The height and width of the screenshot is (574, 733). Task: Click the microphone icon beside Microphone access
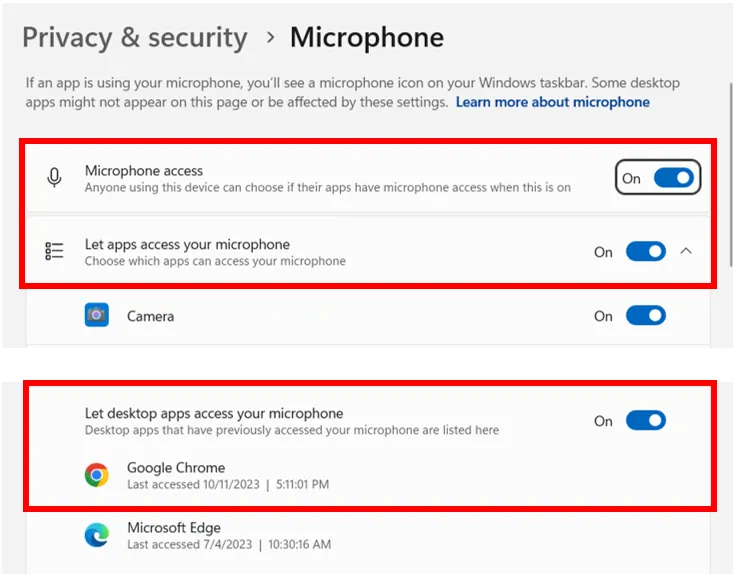tap(55, 178)
